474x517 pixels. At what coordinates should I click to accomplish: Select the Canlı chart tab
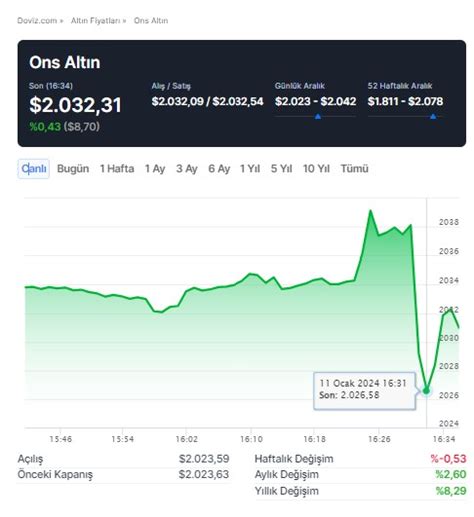tap(34, 169)
